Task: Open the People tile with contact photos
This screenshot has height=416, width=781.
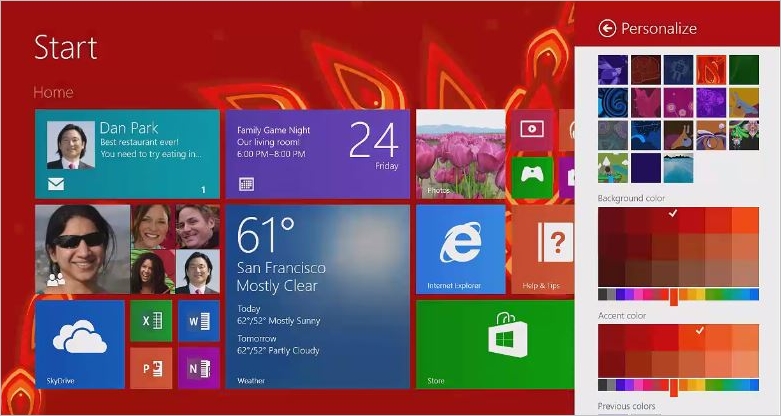Action: click(128, 249)
